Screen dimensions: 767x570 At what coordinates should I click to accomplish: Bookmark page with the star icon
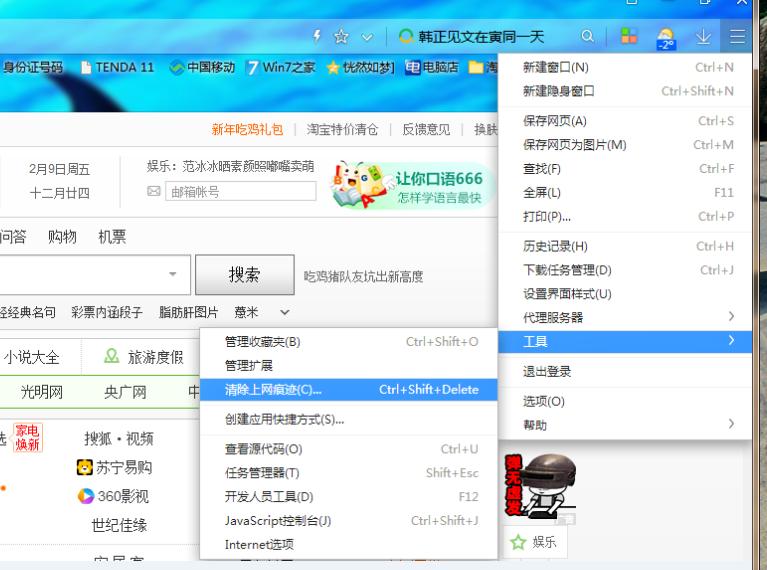[x=341, y=36]
